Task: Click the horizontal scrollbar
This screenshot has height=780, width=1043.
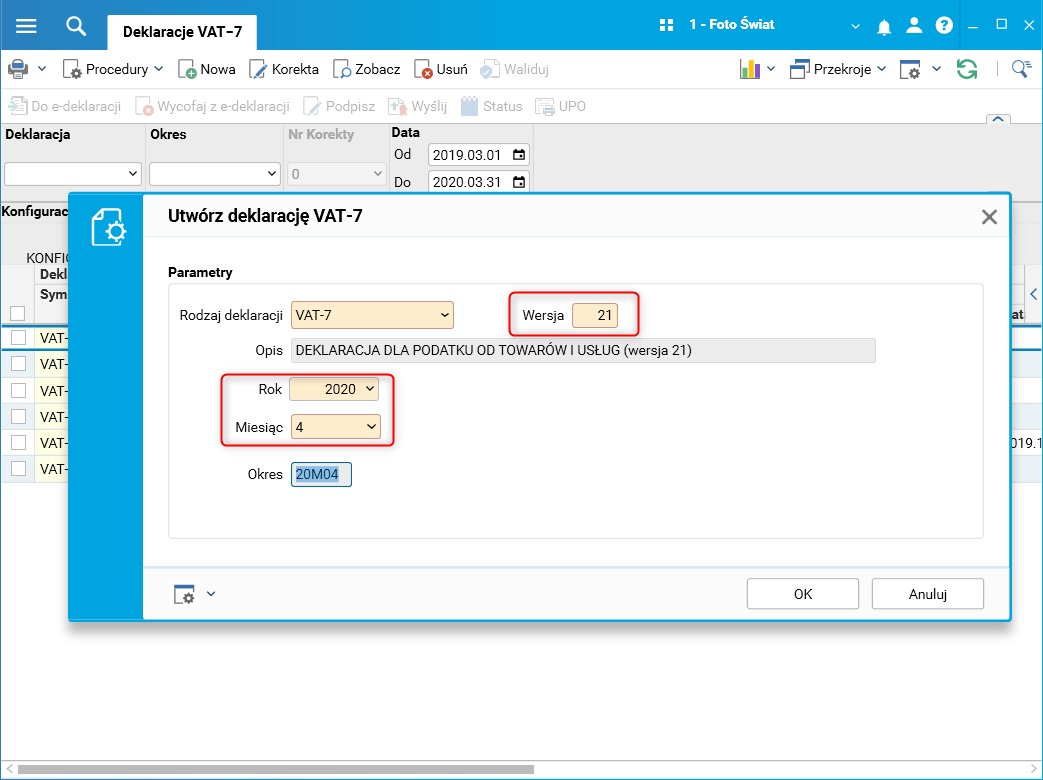Action: [275, 769]
